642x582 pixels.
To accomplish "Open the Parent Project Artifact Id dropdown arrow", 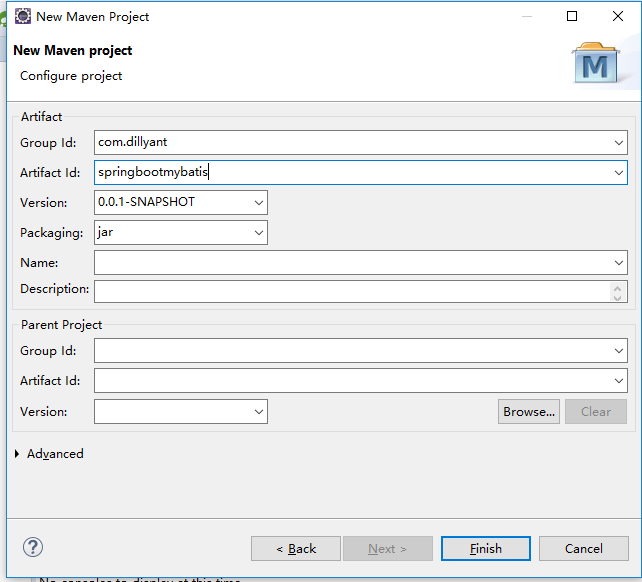I will 619,380.
